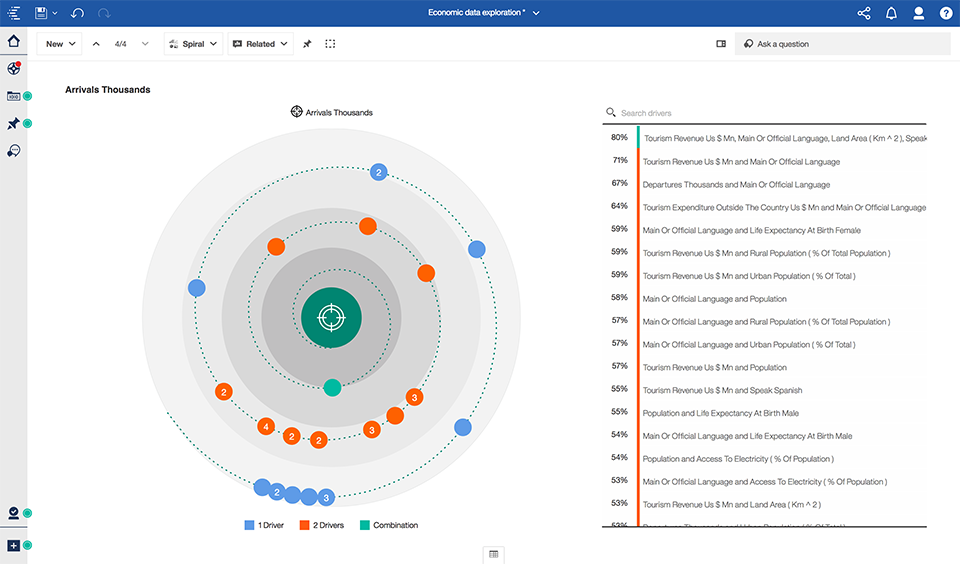Select the 64% Tourism Expenditure driver row

pyautogui.click(x=764, y=208)
